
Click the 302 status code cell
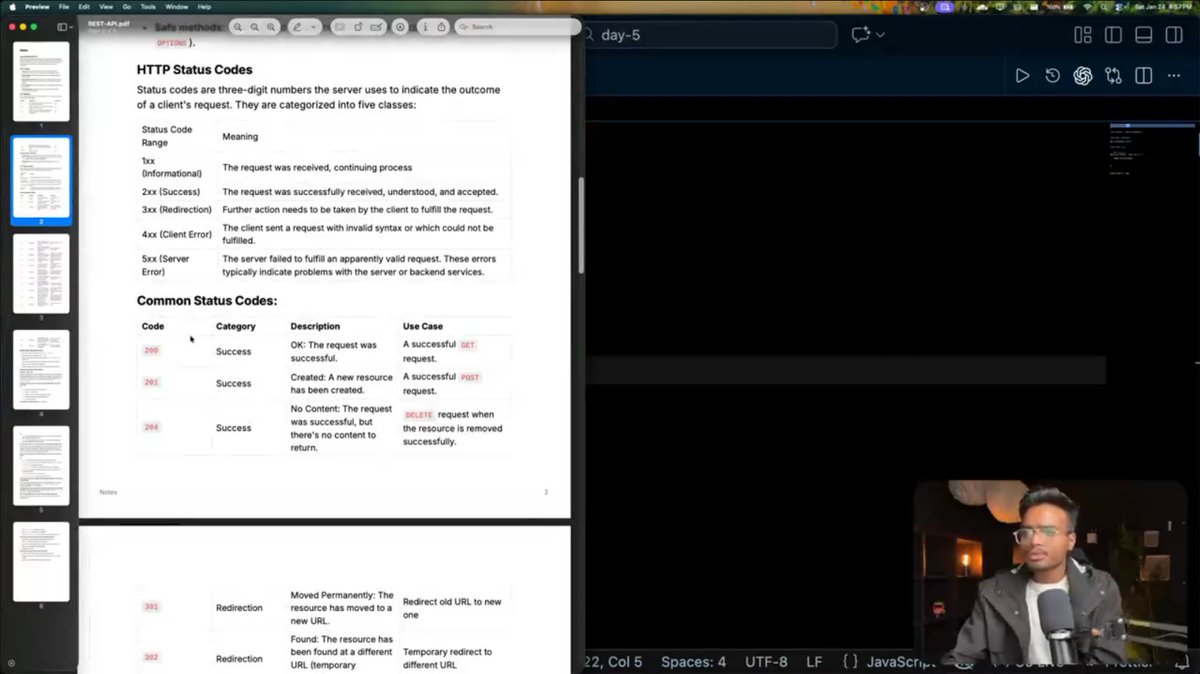(x=151, y=658)
